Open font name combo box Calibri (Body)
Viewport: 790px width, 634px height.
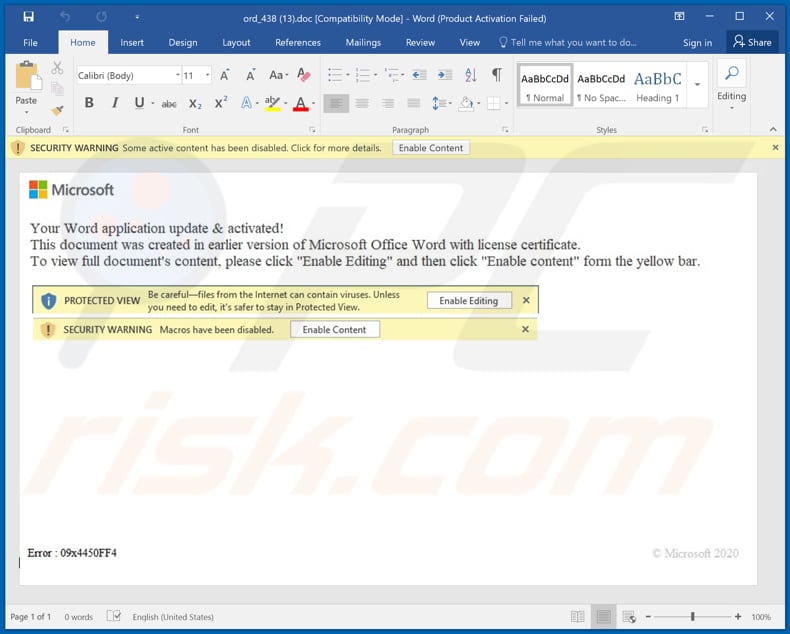(128, 76)
